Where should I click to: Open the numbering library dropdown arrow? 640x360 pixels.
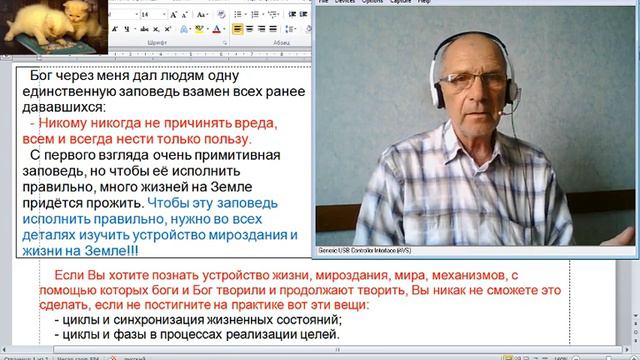coord(262,15)
